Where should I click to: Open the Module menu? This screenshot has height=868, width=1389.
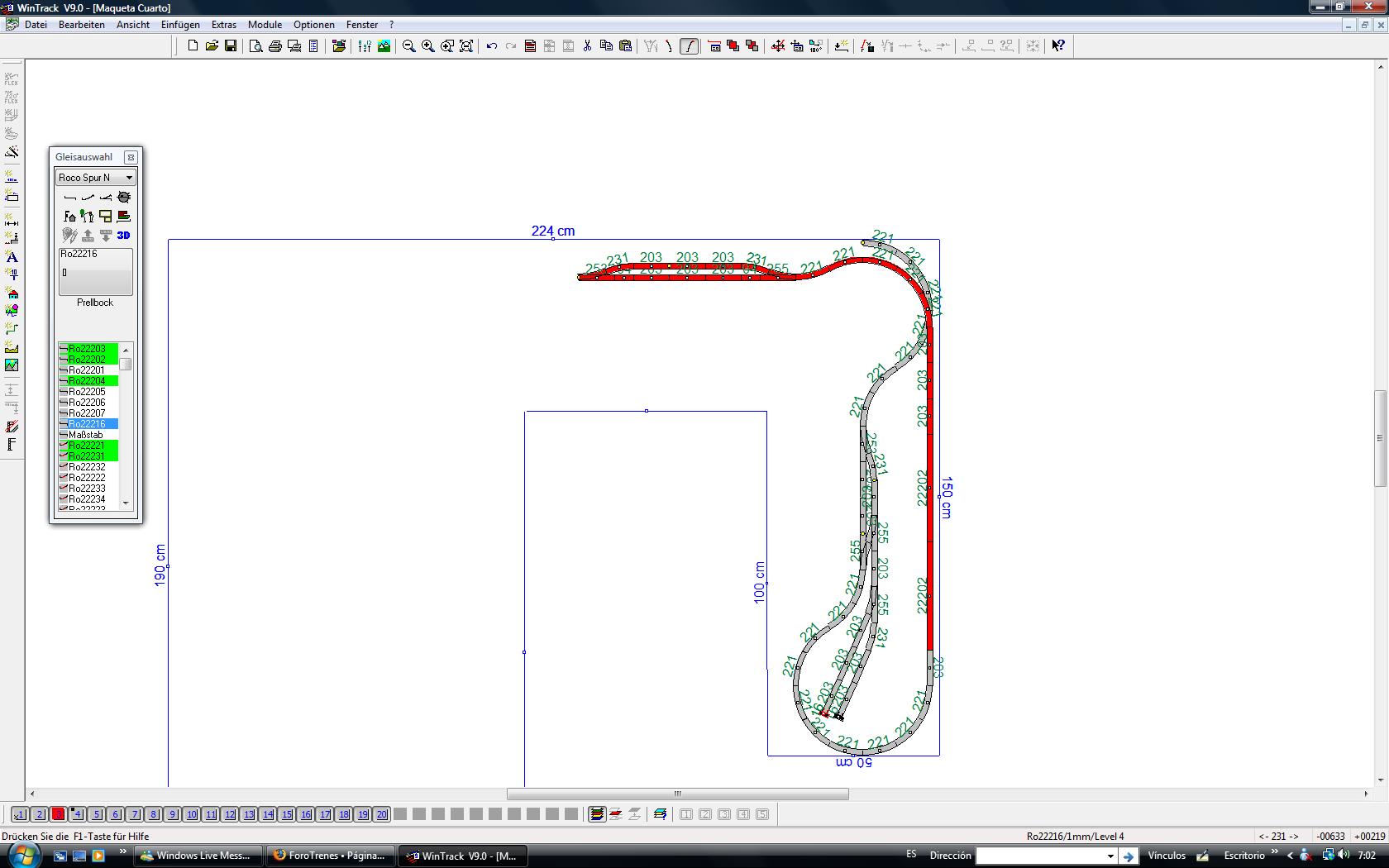265,25
